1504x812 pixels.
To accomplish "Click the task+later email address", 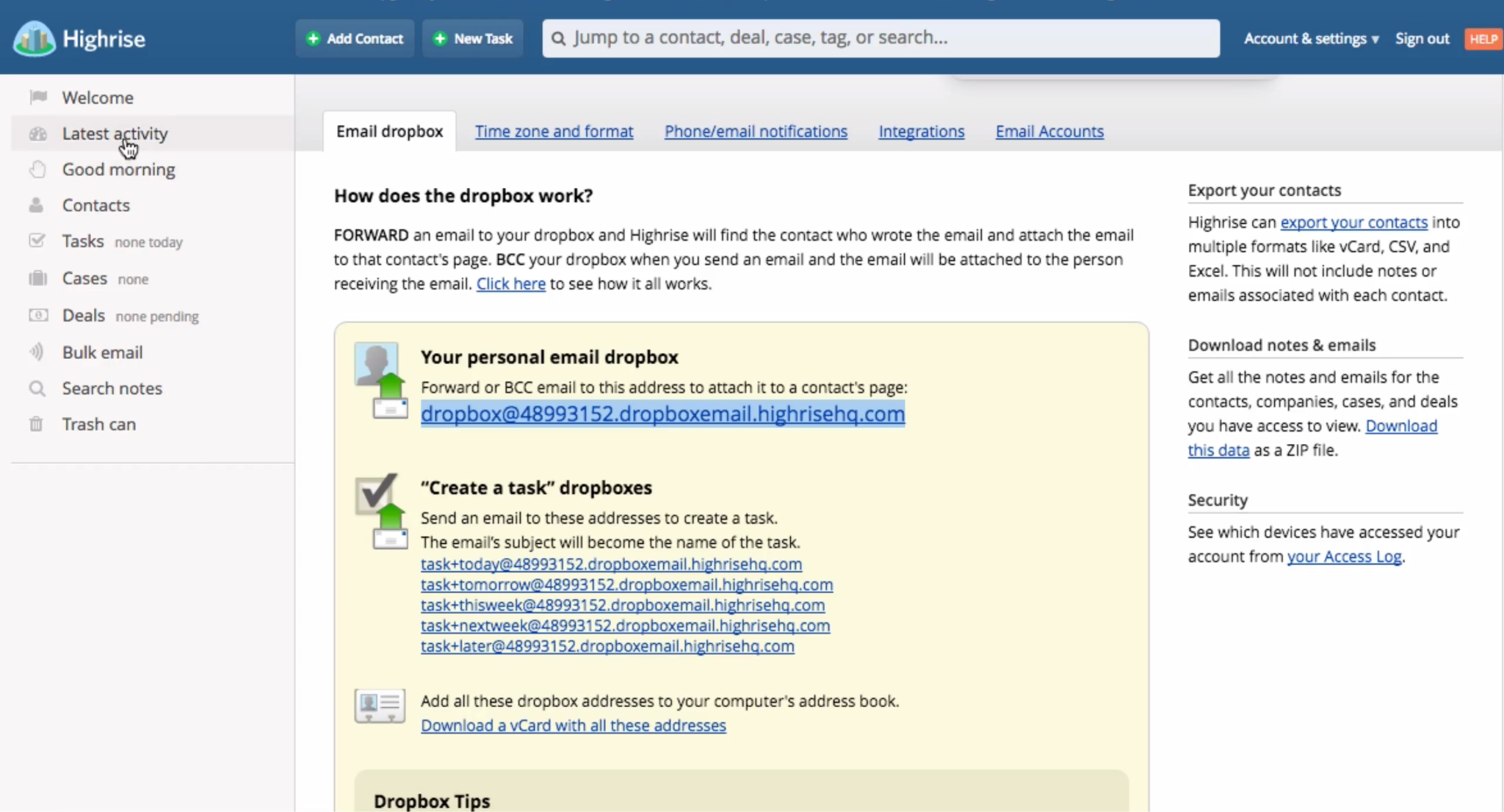I will [607, 646].
